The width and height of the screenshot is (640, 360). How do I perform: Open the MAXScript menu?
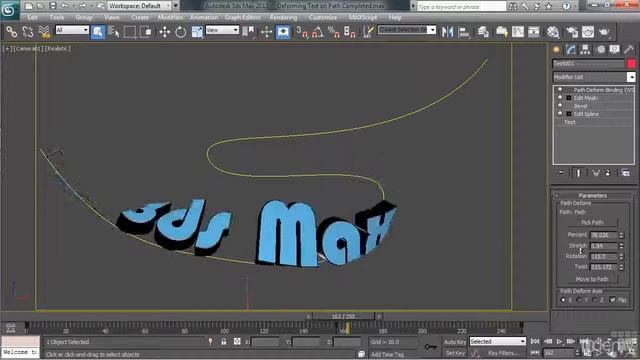click(363, 18)
